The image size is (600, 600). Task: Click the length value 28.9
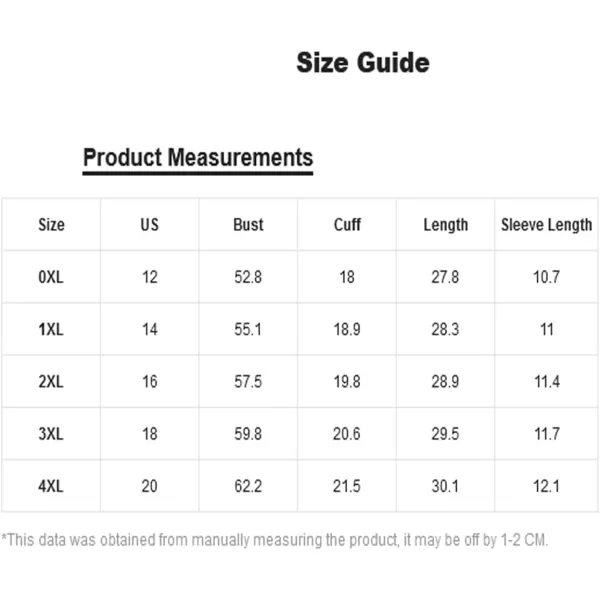(x=445, y=382)
